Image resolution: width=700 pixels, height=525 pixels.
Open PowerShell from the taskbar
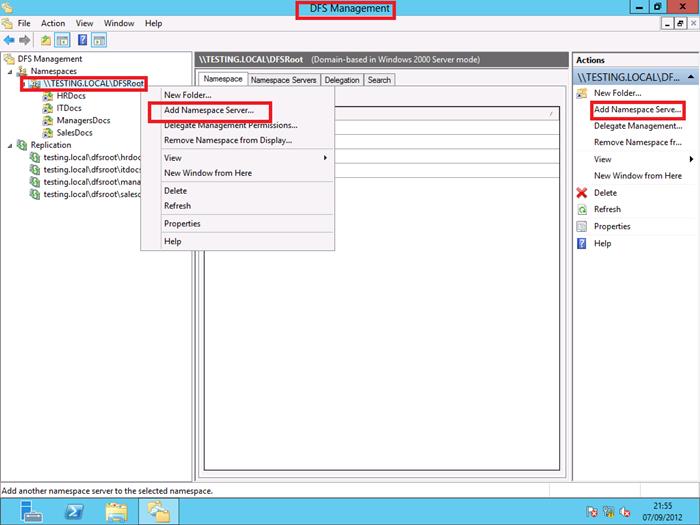coord(74,512)
